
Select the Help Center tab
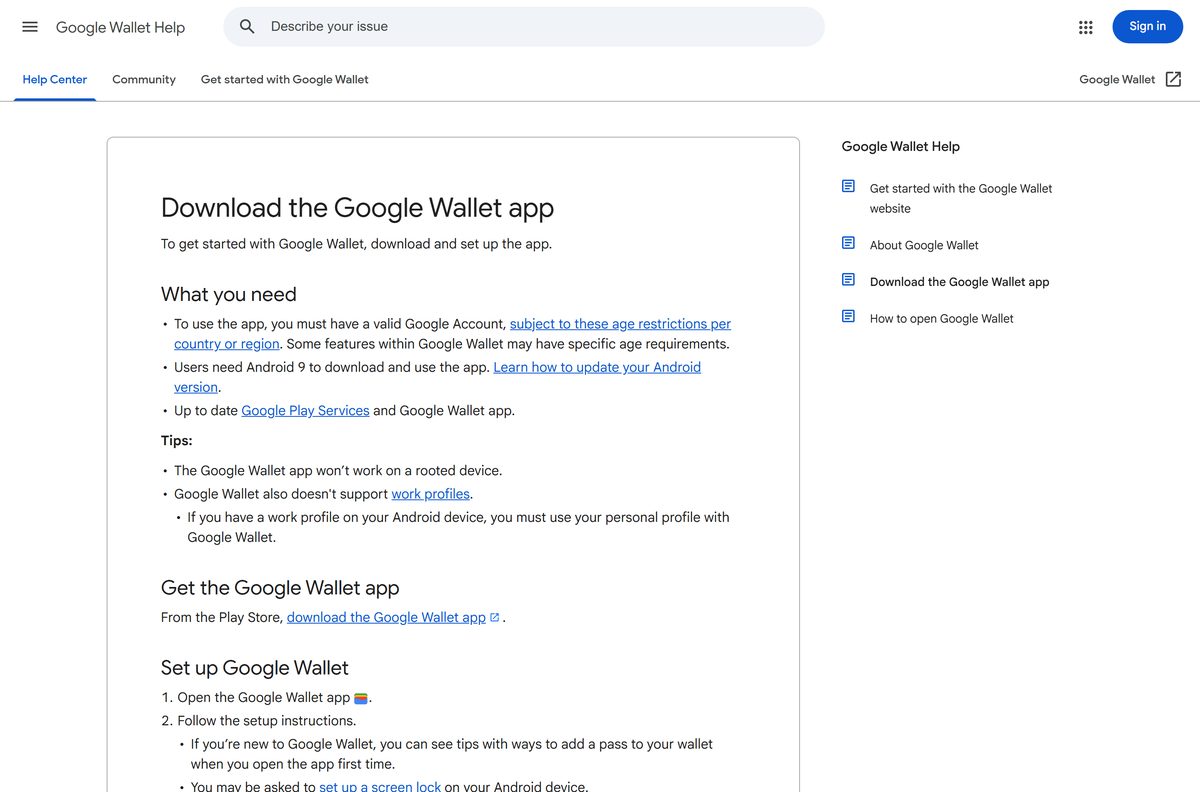[55, 80]
